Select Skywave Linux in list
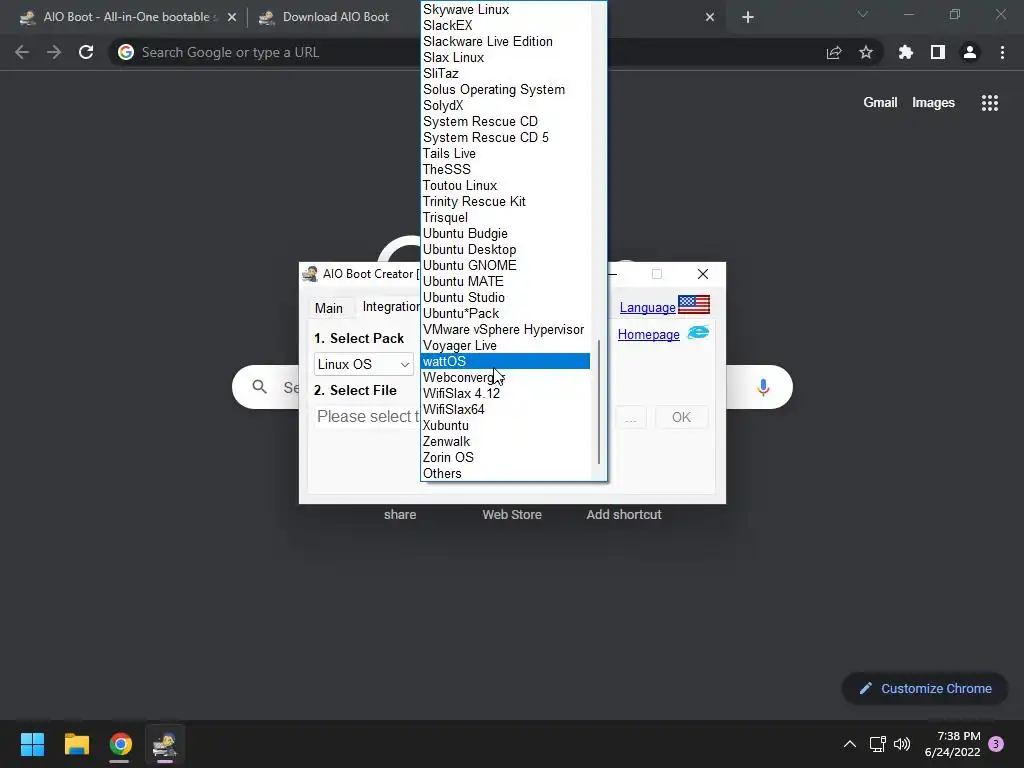This screenshot has height=768, width=1024. 505,9
